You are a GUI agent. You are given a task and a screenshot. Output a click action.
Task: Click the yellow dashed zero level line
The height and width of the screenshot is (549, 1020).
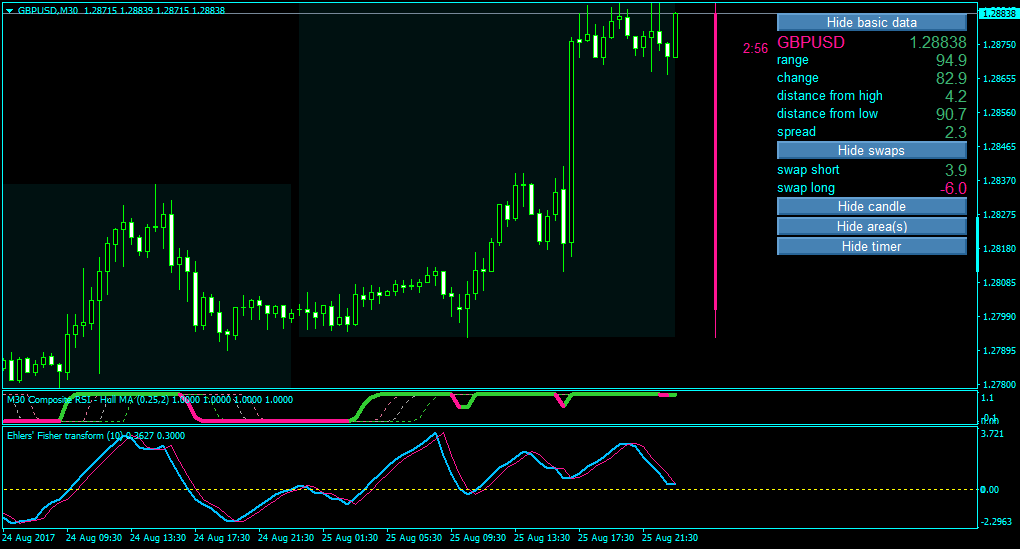click(x=490, y=489)
